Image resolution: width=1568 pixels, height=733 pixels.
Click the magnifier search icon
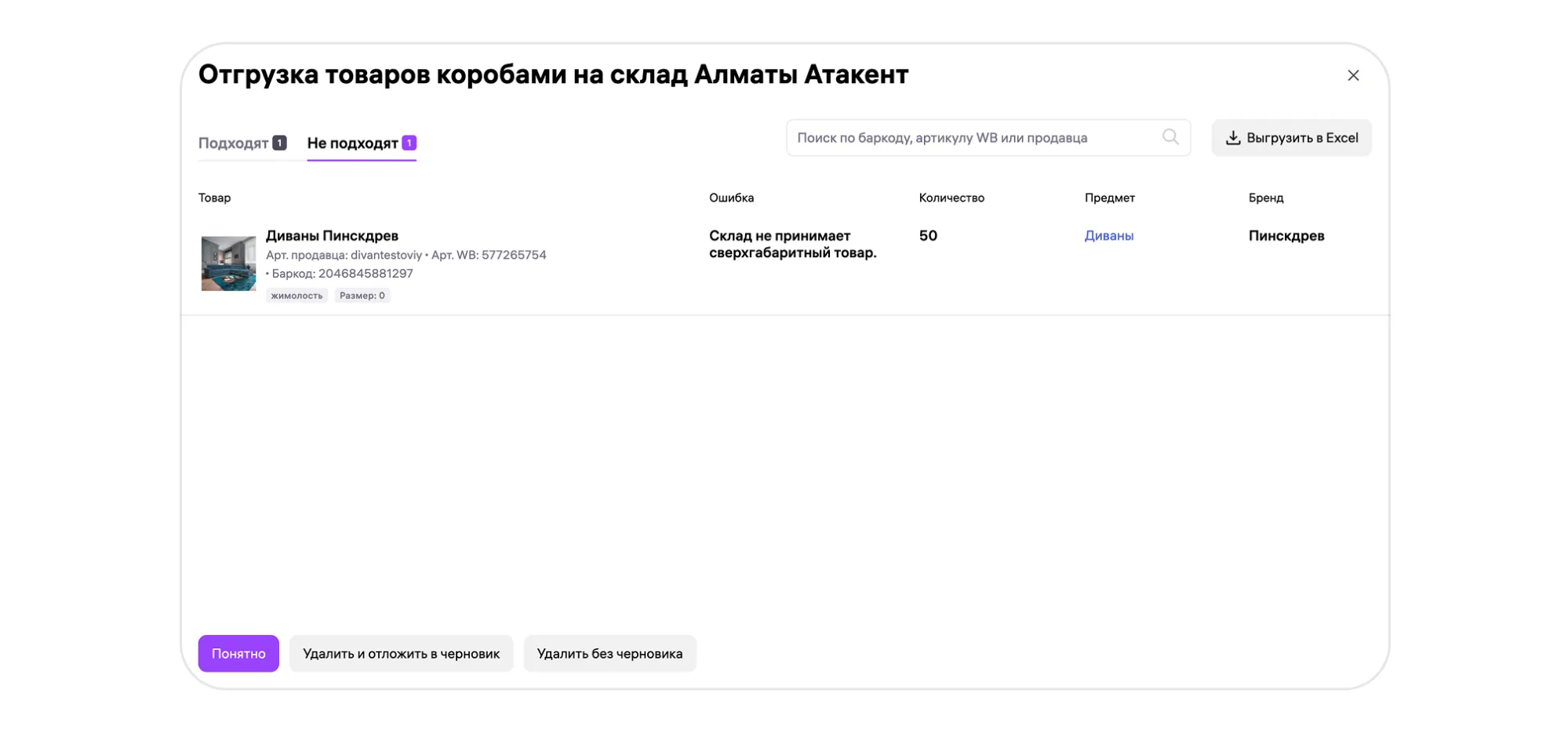[1170, 137]
